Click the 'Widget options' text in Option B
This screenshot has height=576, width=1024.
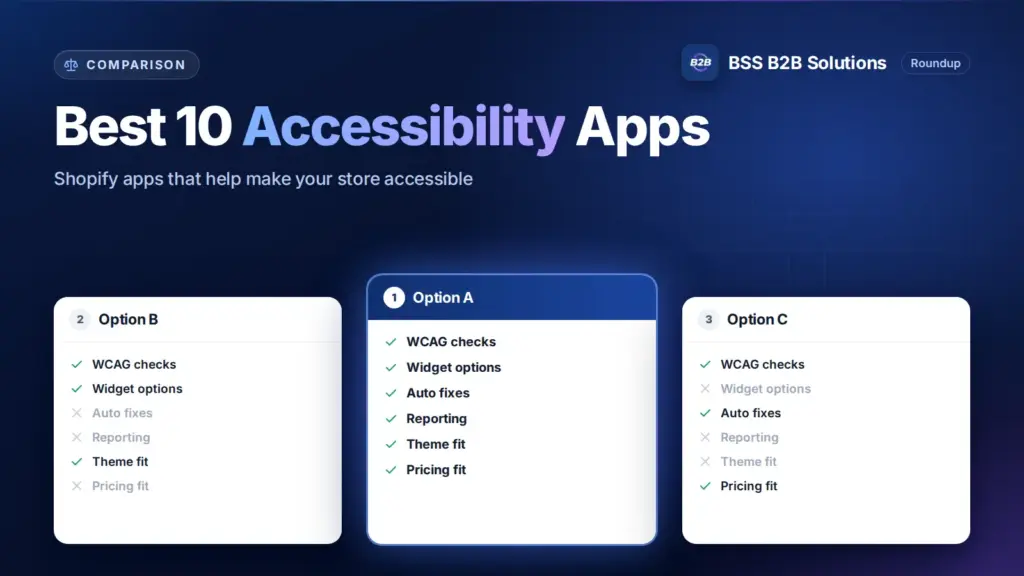pyautogui.click(x=137, y=389)
